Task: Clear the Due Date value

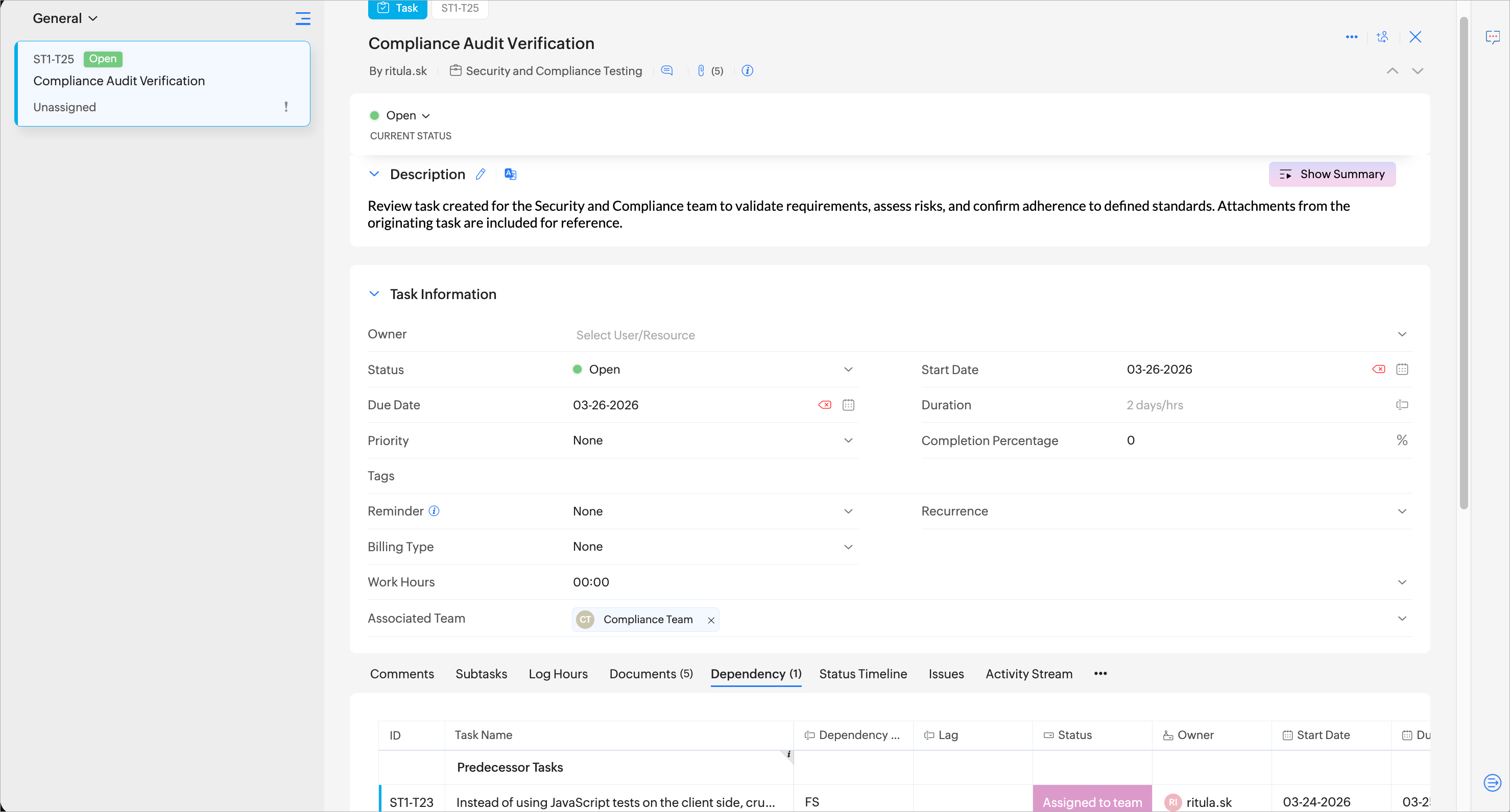Action: (824, 405)
